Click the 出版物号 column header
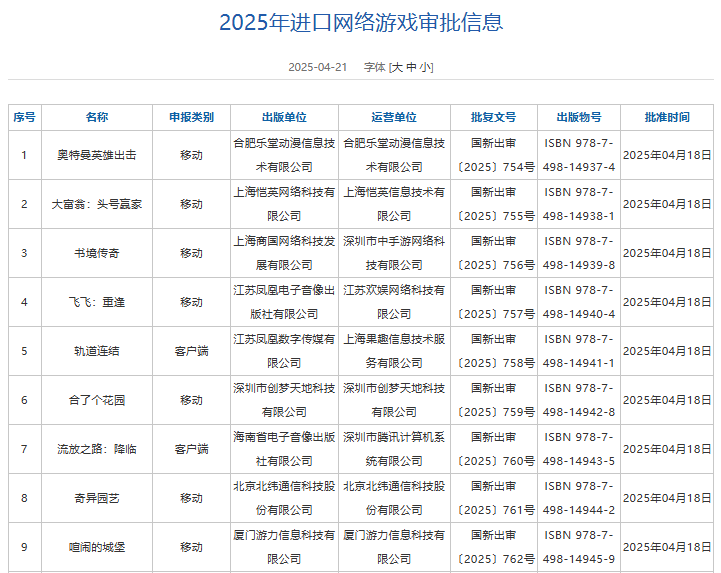 579,117
